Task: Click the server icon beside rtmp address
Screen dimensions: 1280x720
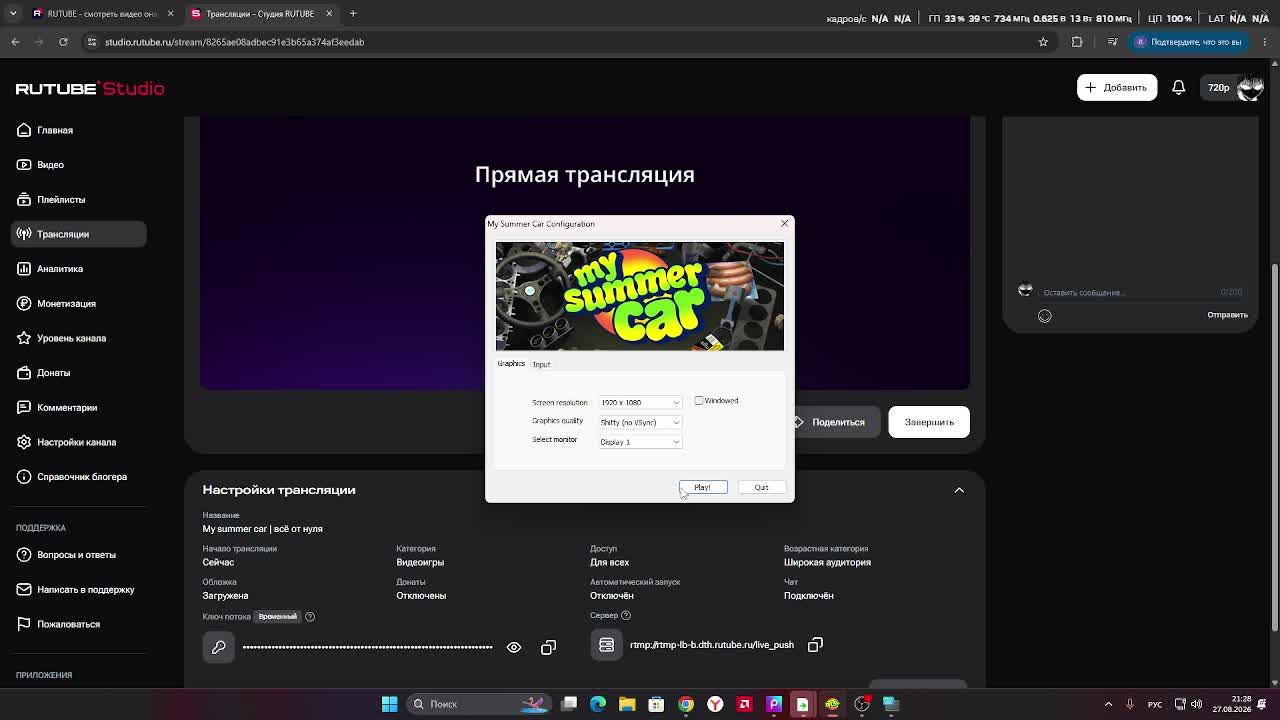Action: coord(606,645)
